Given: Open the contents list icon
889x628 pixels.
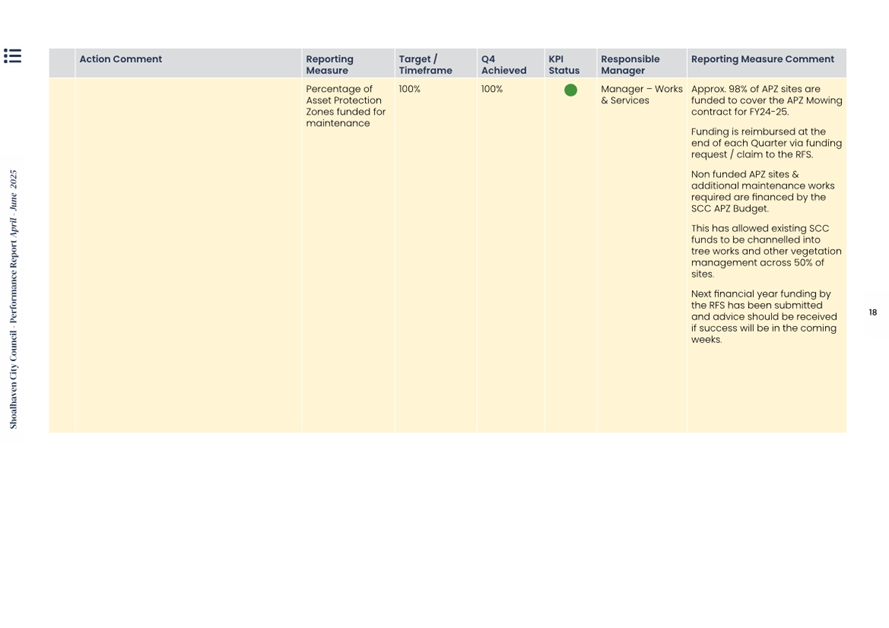Looking at the screenshot, I should (12, 56).
